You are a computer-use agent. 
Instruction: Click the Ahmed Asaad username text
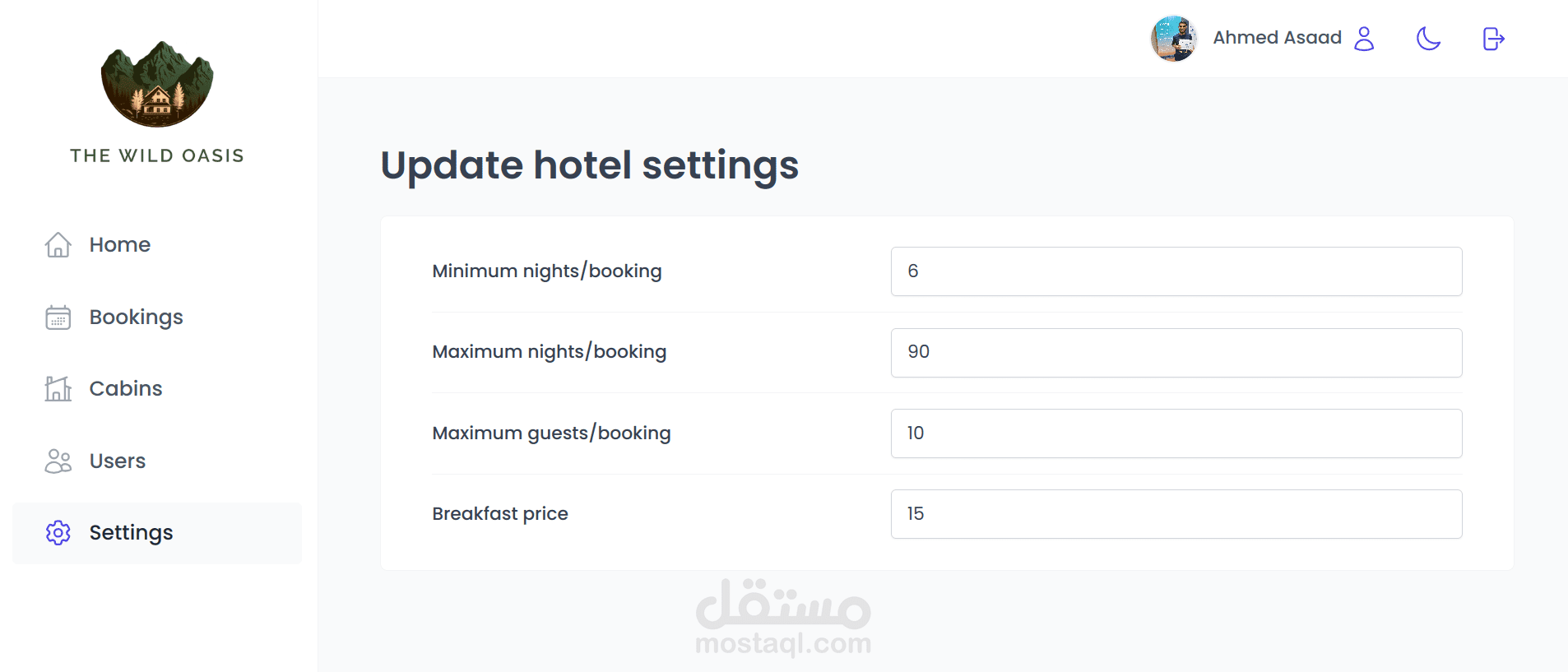click(1277, 38)
